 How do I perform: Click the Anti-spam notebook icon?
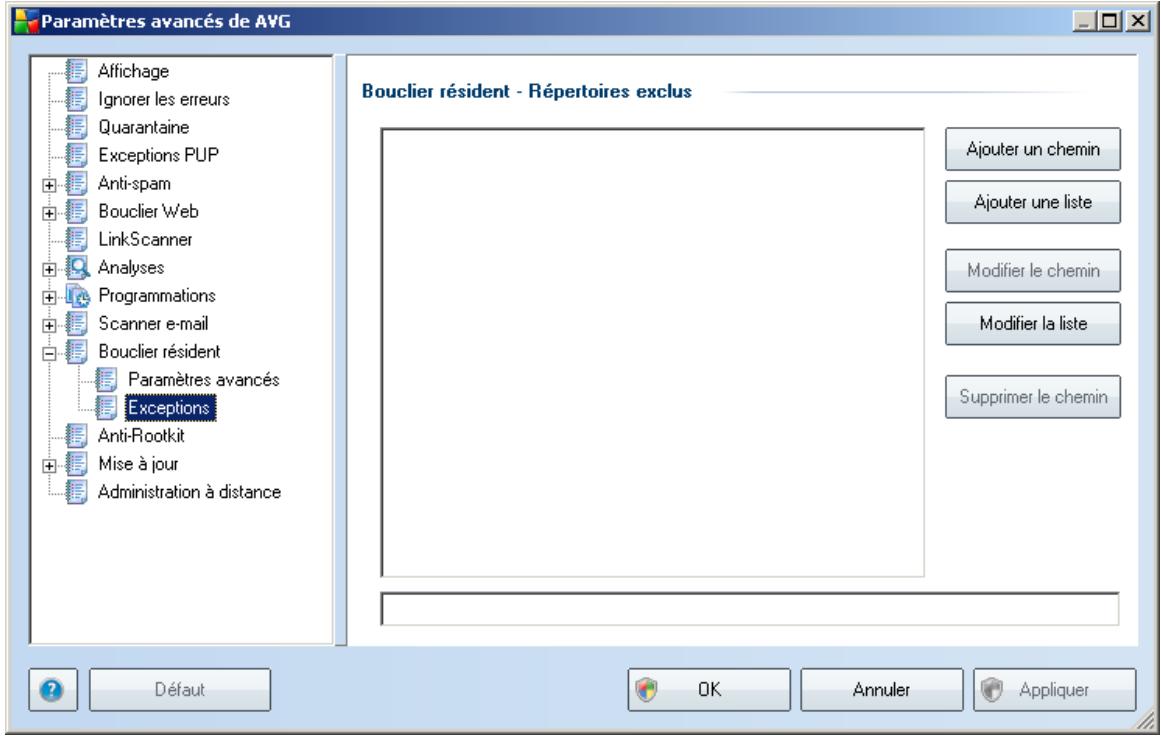tap(76, 184)
